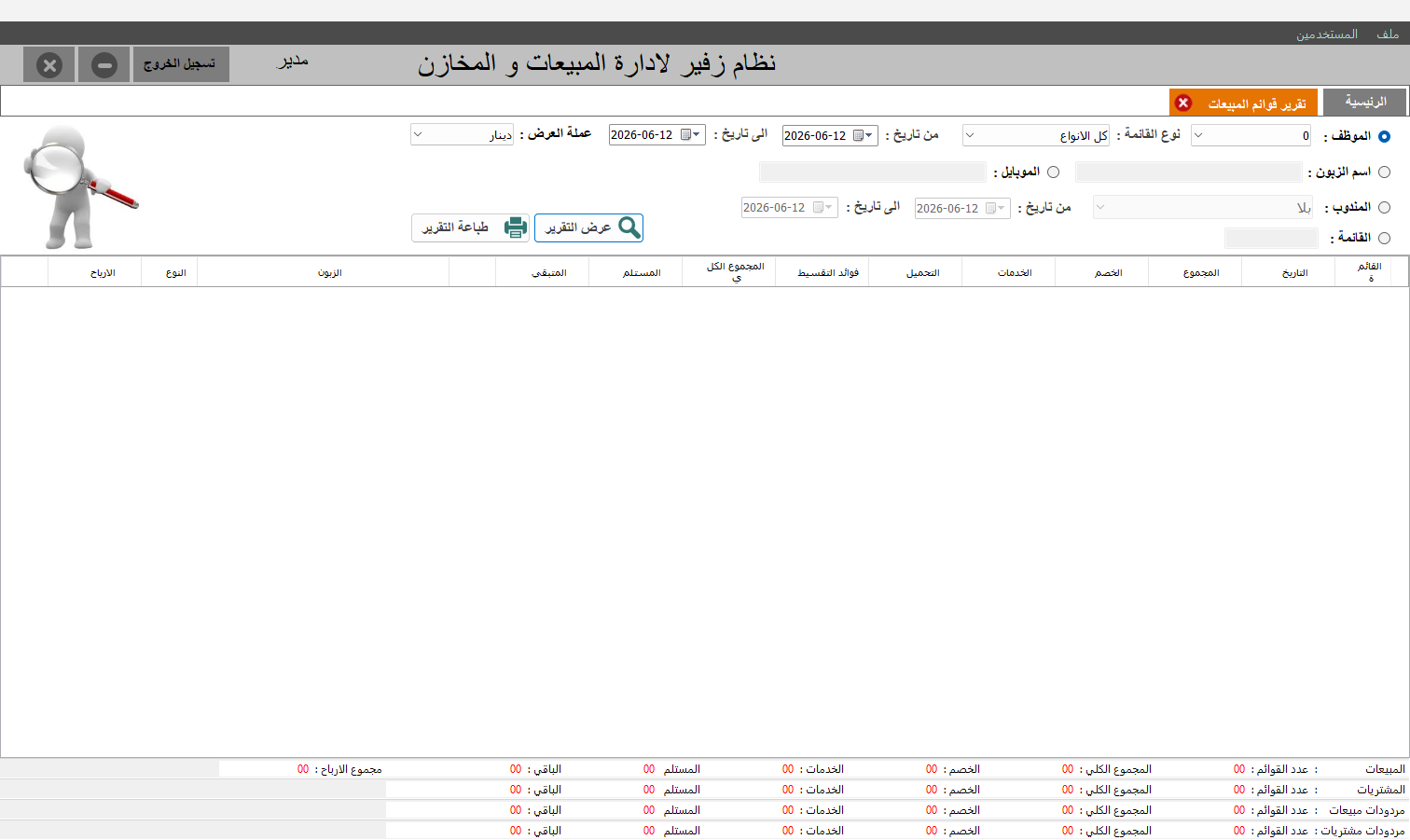
Task: Click the الخصم column header
Action: coord(1101,272)
